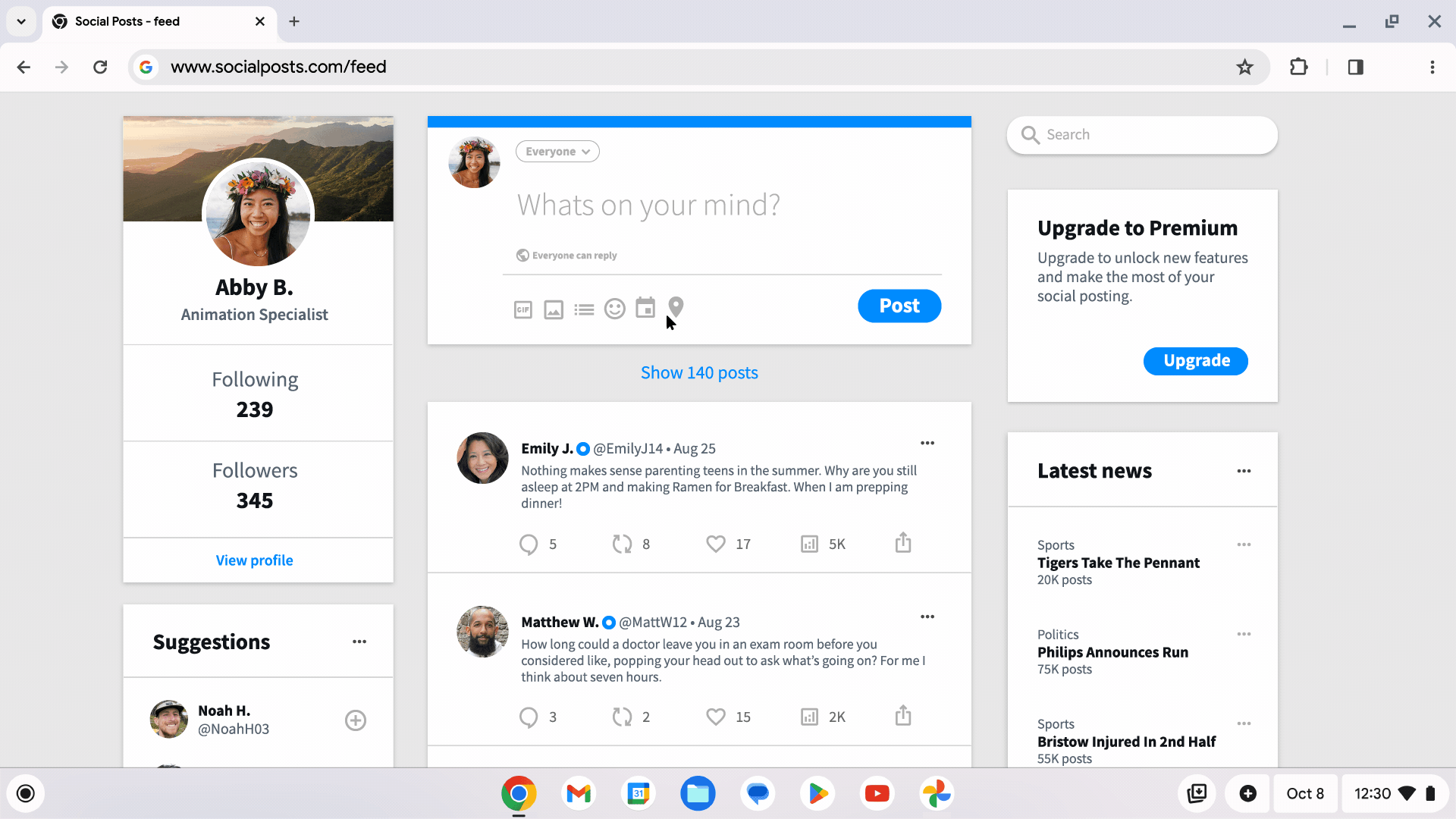The width and height of the screenshot is (1456, 819).
Task: Open the Suggestions panel more menu
Action: click(x=359, y=642)
